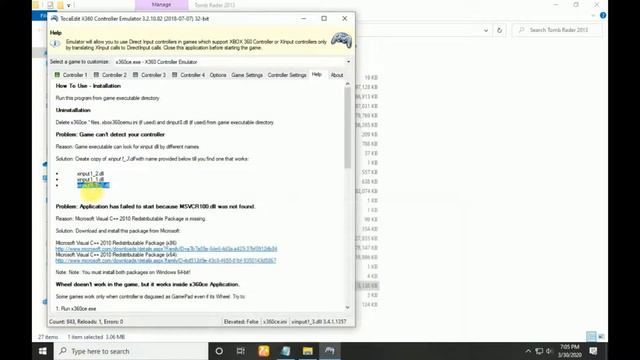This screenshot has width=640, height=360.
Task: Switch to the Controller 3 tab
Action: (x=149, y=75)
